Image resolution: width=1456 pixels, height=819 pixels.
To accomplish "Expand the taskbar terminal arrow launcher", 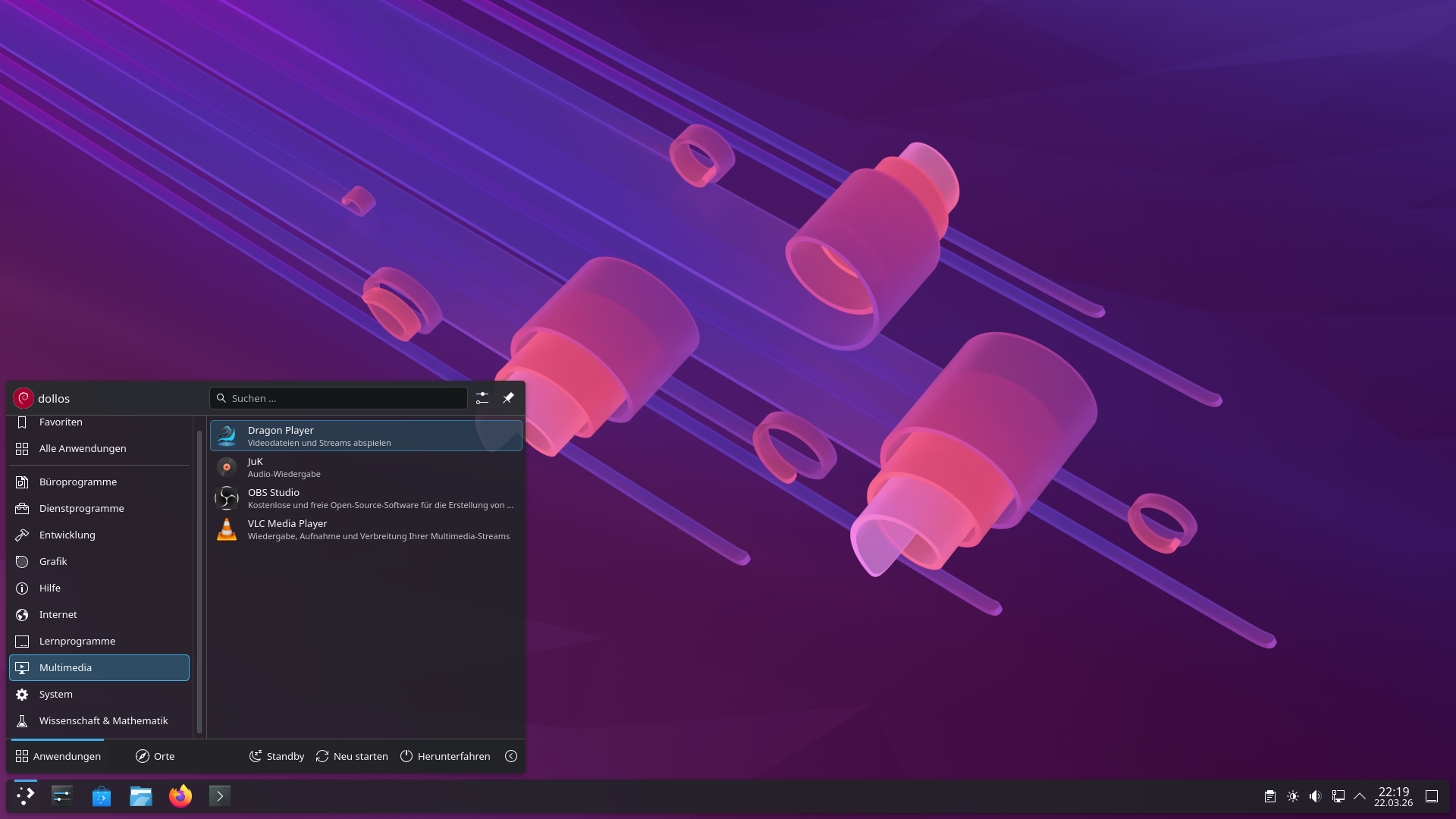I will tap(220, 796).
